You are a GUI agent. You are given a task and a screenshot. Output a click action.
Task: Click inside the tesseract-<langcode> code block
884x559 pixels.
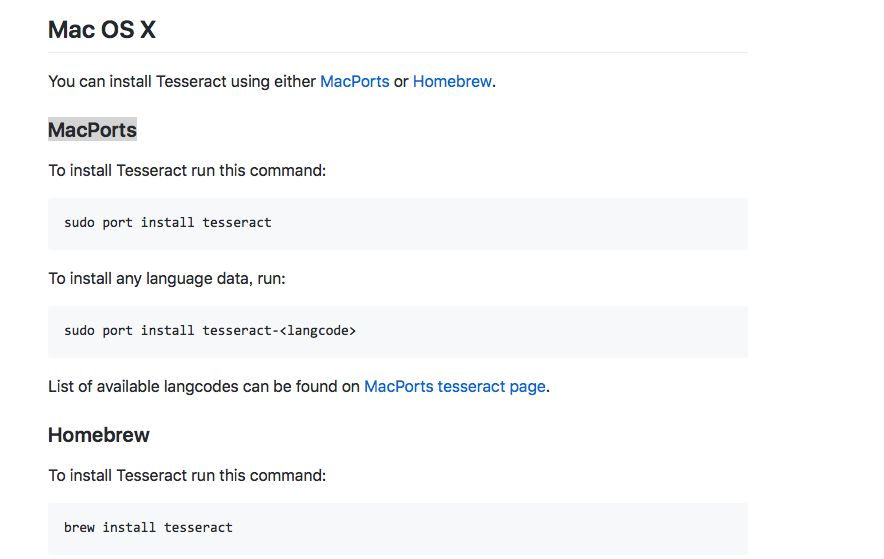tap(398, 332)
